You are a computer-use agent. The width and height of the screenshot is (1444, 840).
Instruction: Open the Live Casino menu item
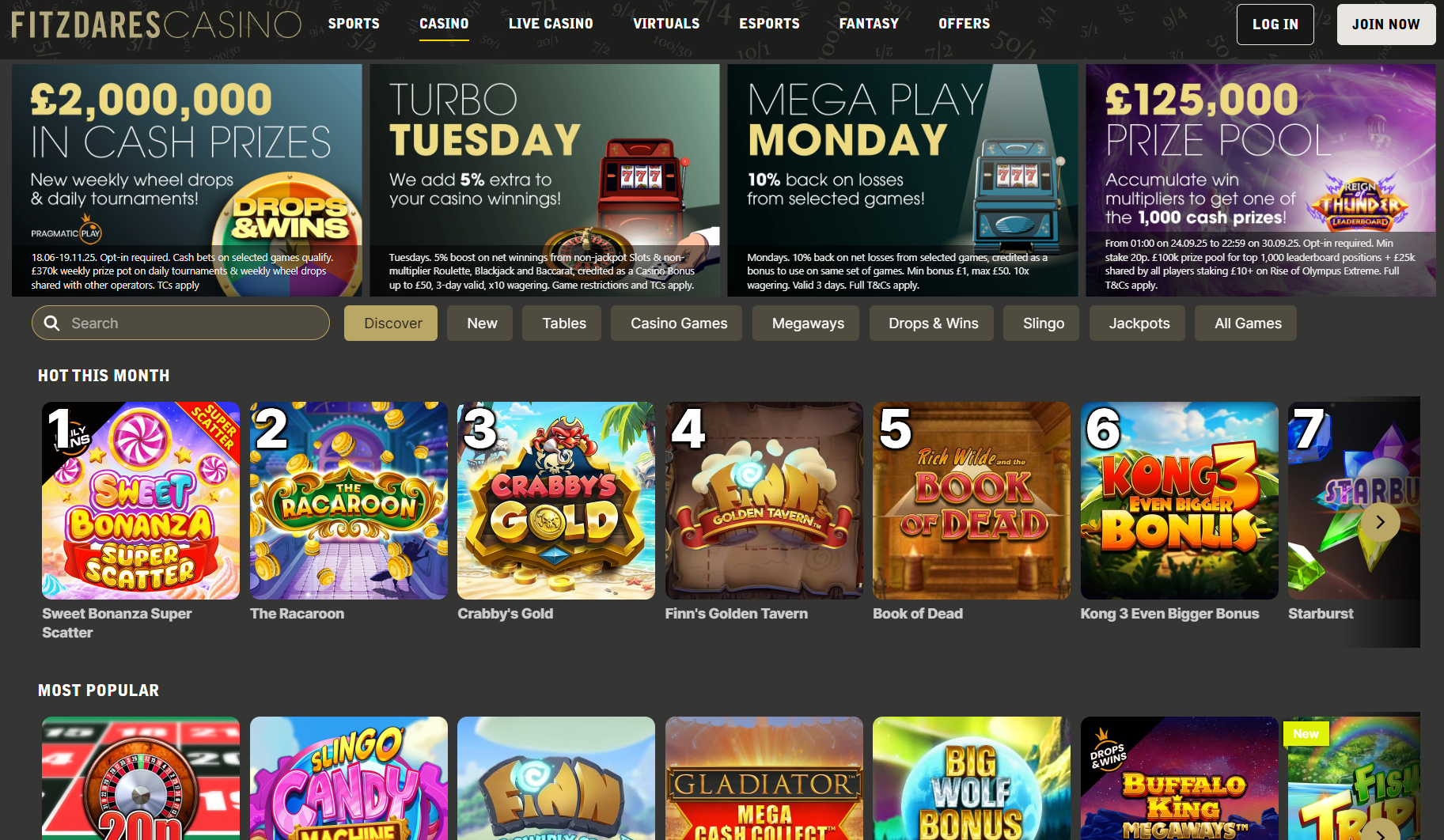click(x=551, y=24)
